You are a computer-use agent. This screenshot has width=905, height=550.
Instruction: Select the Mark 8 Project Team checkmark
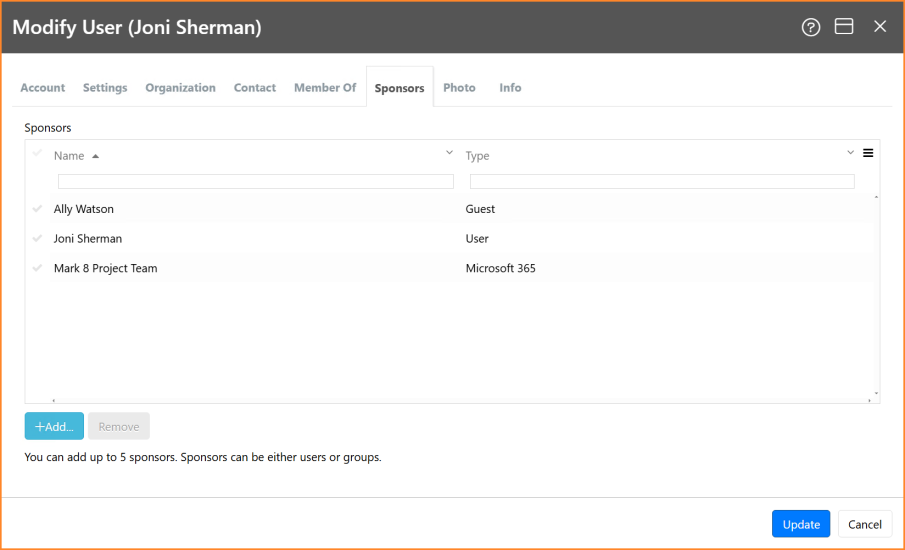coord(38,268)
